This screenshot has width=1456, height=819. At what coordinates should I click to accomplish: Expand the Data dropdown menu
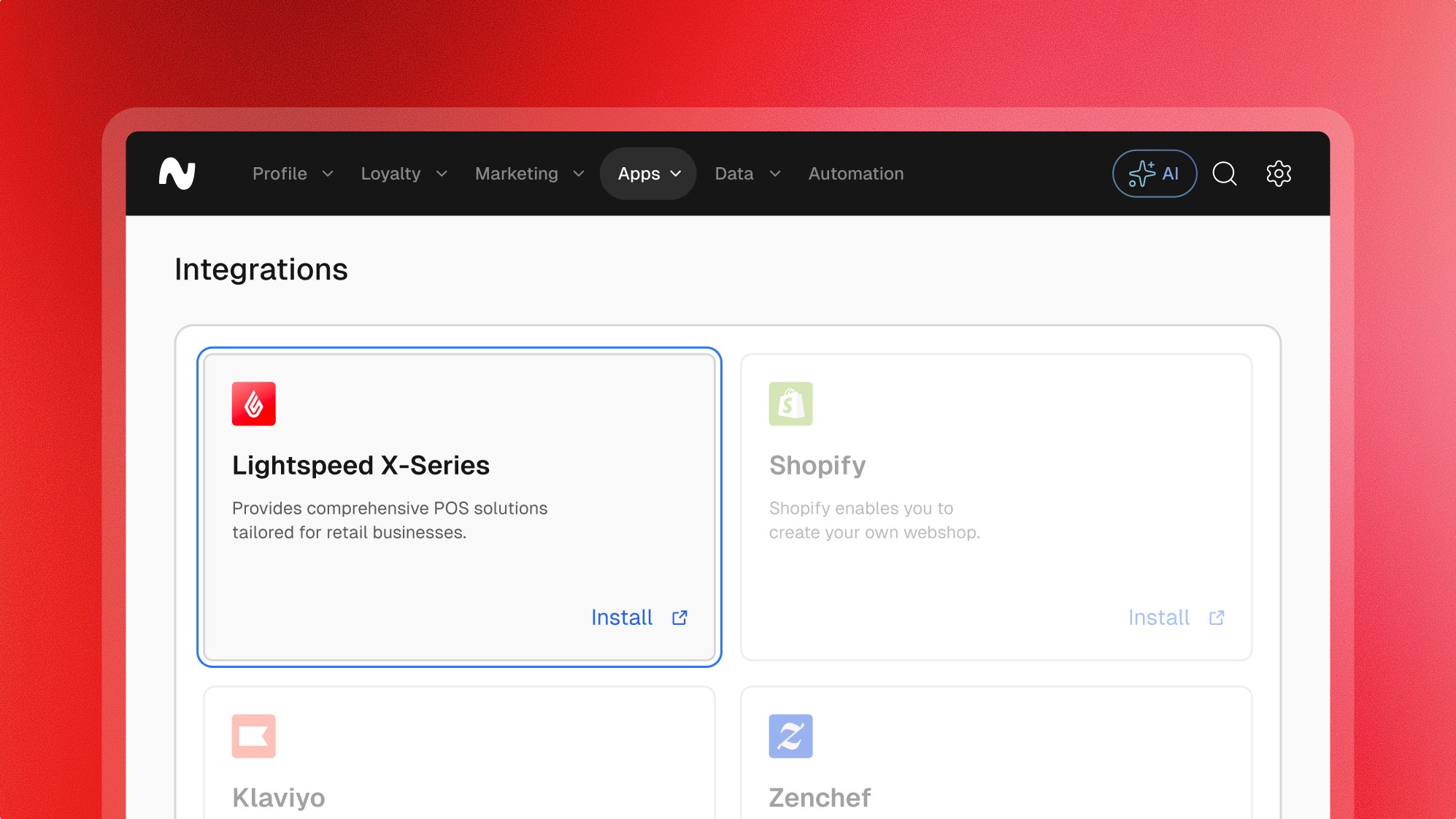coord(747,174)
